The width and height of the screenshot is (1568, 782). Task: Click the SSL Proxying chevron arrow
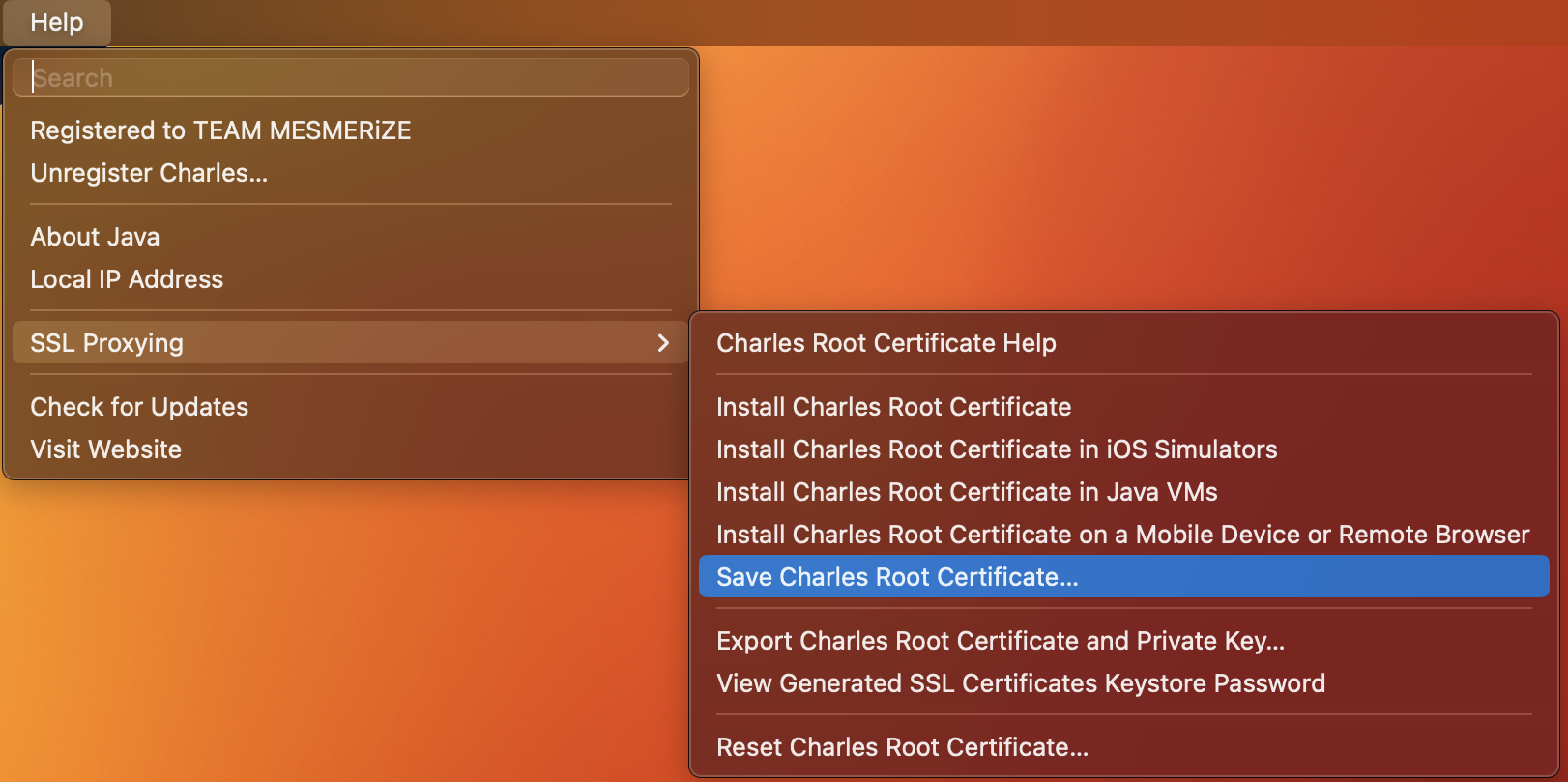click(x=663, y=343)
